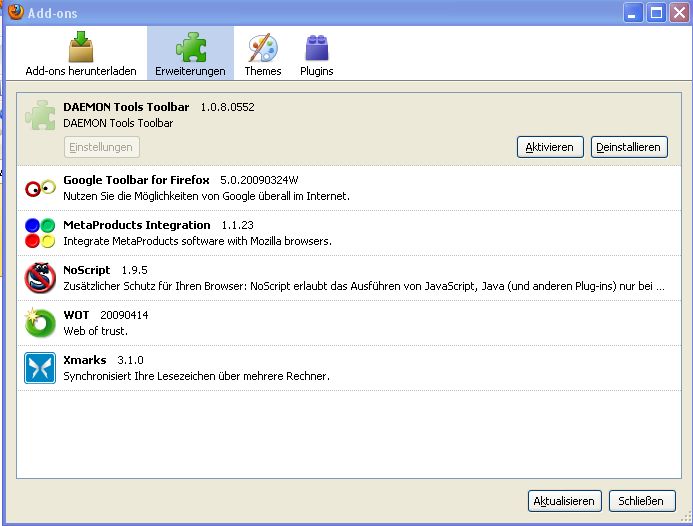Select the Xmarks extension entry

[349, 368]
